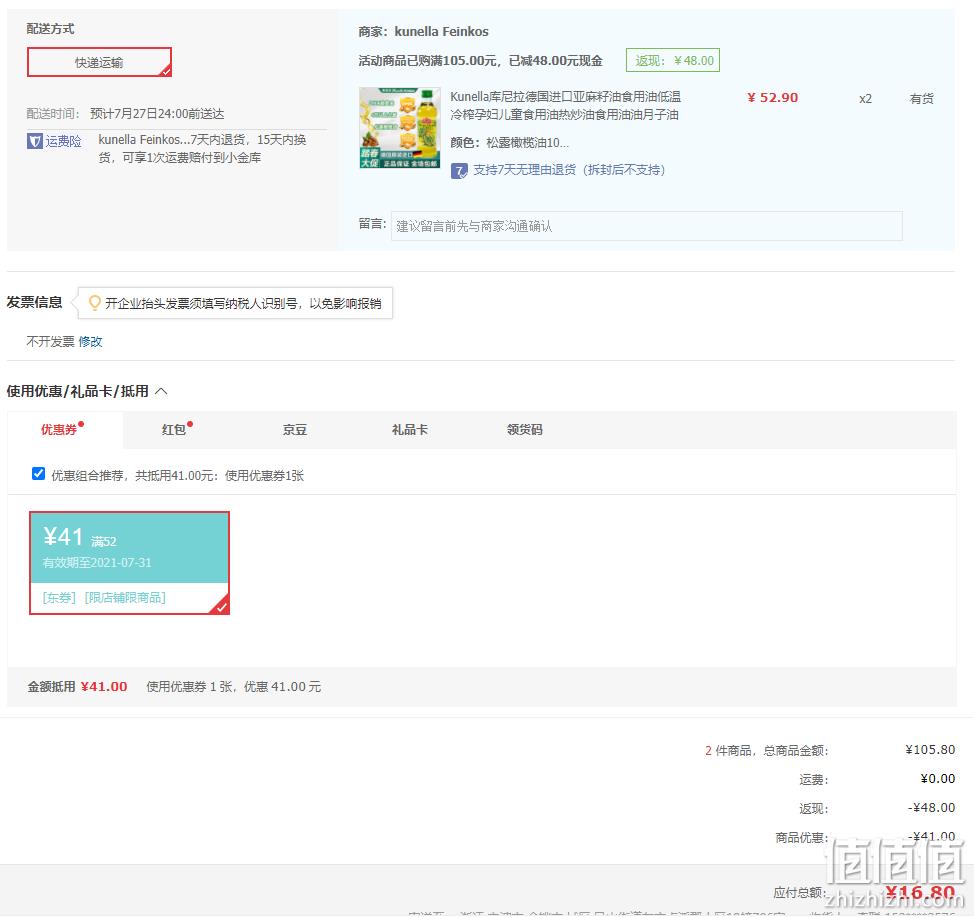Select the 快递运输 delivery method button
The width and height of the screenshot is (974, 917).
[99, 62]
